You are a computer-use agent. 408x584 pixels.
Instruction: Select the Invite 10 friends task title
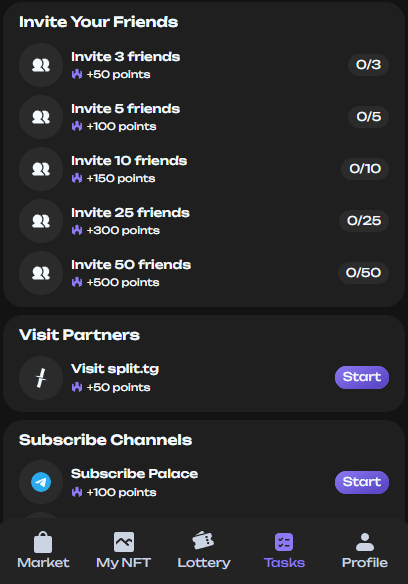pyautogui.click(x=129, y=161)
